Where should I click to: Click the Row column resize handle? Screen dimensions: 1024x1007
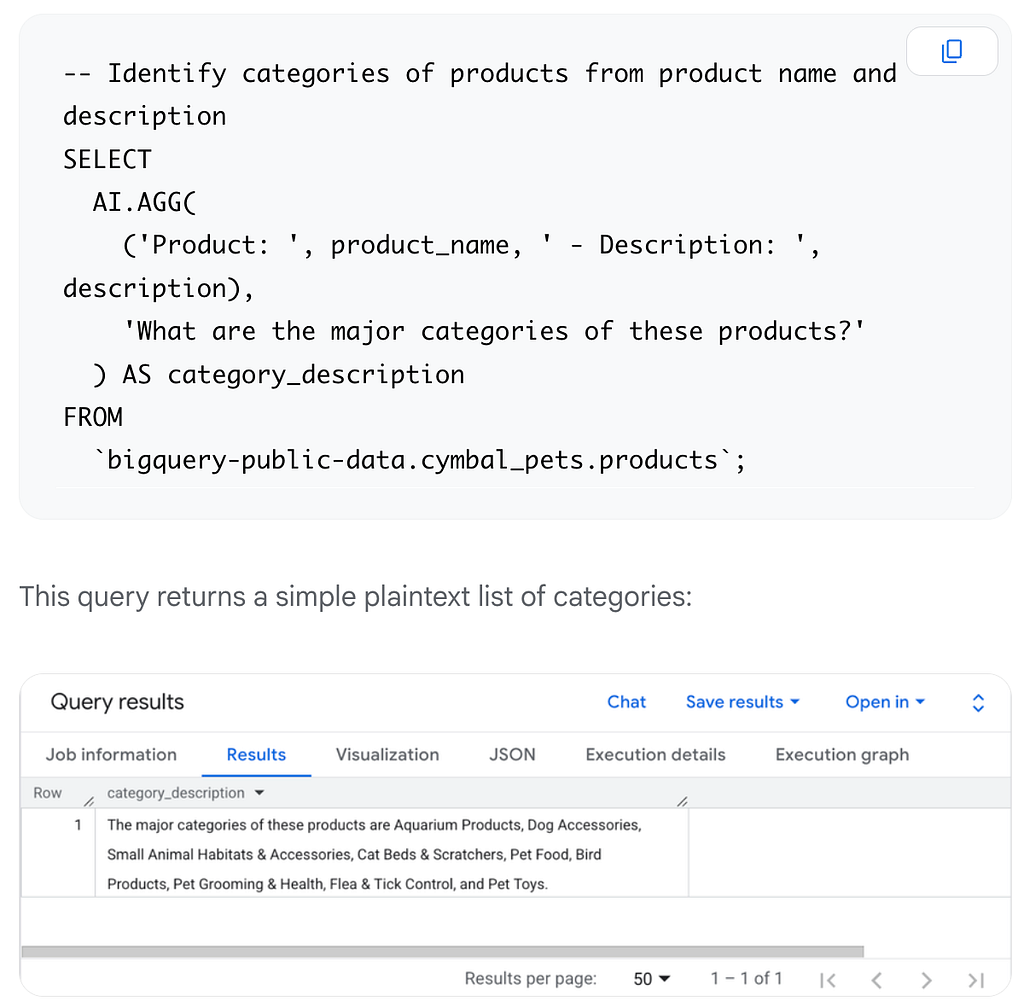(x=89, y=801)
